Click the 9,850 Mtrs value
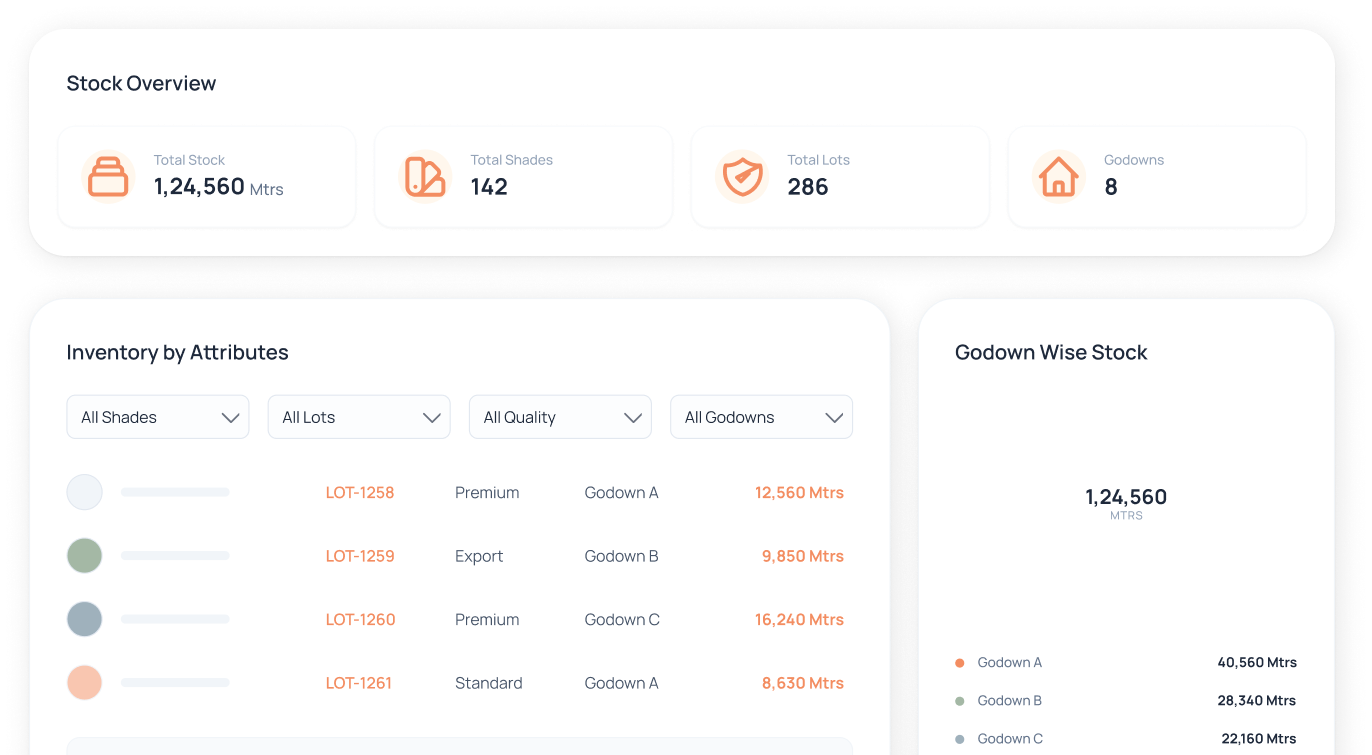This screenshot has height=755, width=1372. tap(803, 556)
